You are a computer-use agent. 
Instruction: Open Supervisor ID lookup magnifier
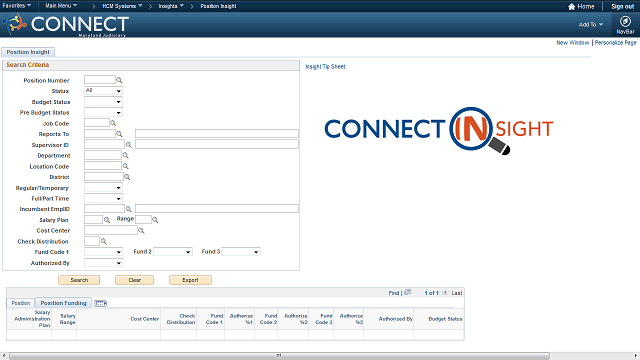(129, 145)
